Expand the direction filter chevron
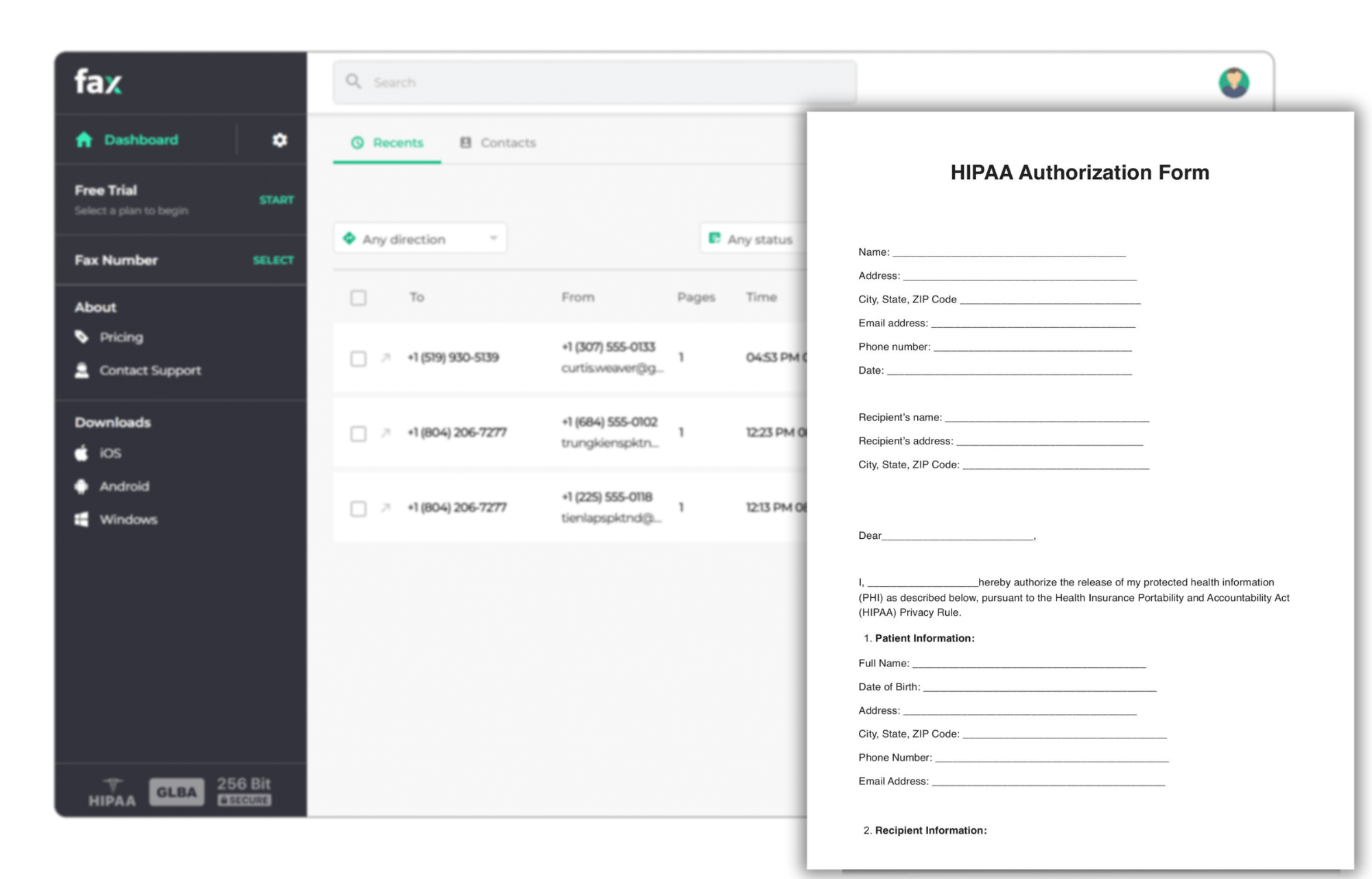Image resolution: width=1372 pixels, height=879 pixels. (x=493, y=239)
